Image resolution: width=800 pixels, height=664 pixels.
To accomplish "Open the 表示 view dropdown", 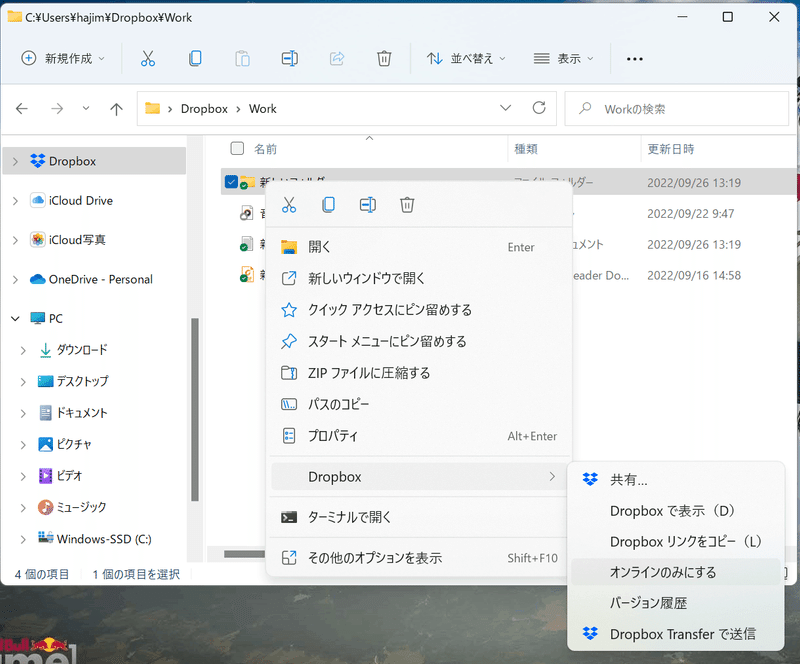I will click(x=564, y=59).
